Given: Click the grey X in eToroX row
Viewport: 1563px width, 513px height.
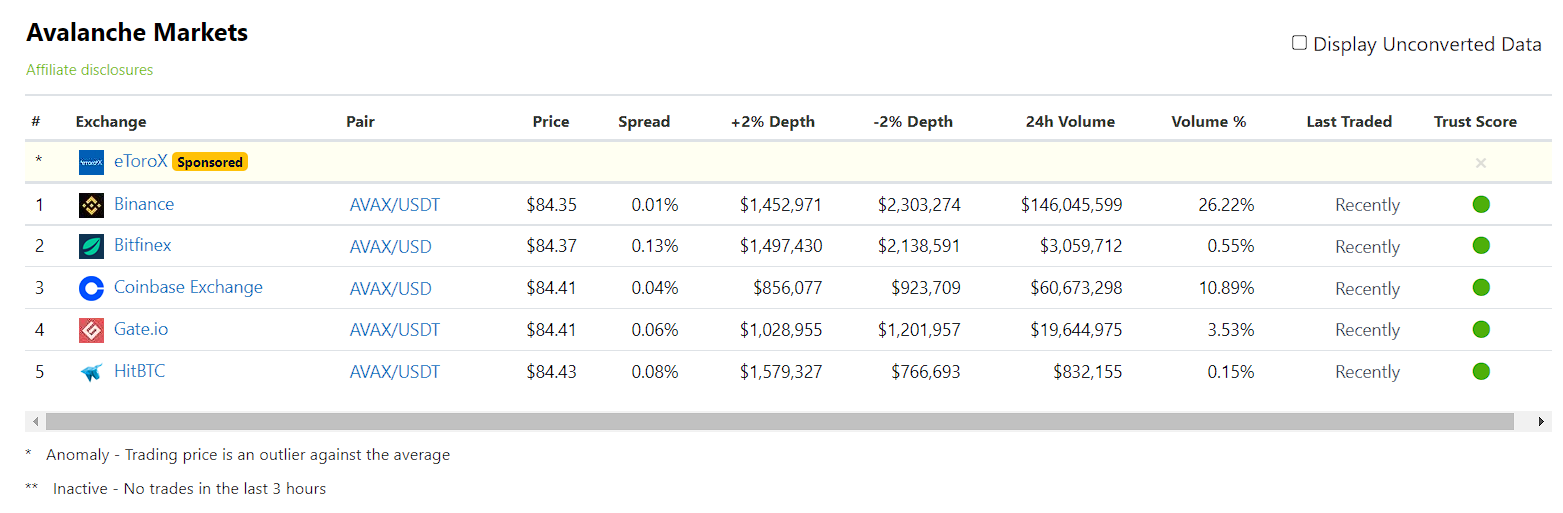Looking at the screenshot, I should pyautogui.click(x=1481, y=163).
